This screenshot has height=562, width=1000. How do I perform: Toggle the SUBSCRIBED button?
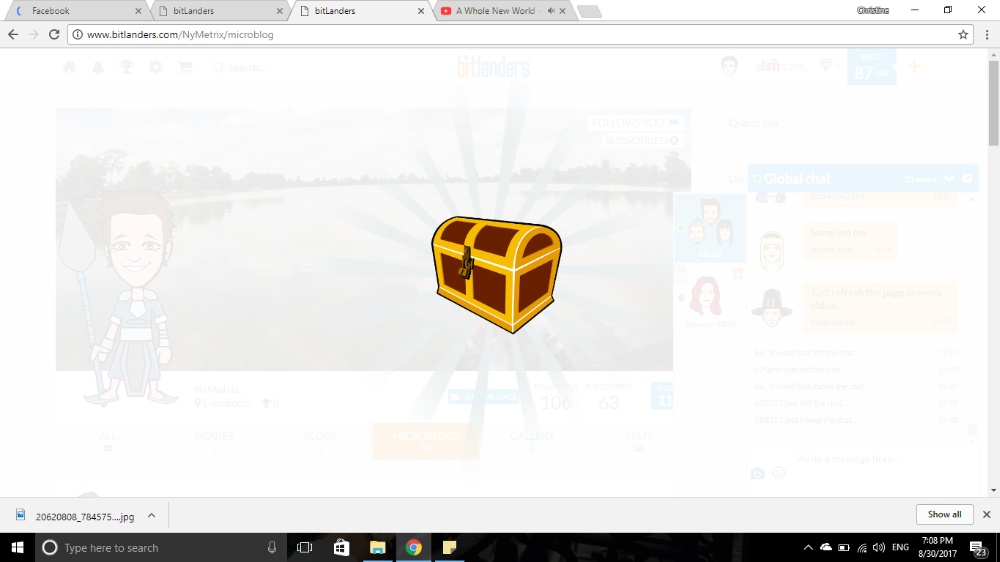tap(642, 140)
